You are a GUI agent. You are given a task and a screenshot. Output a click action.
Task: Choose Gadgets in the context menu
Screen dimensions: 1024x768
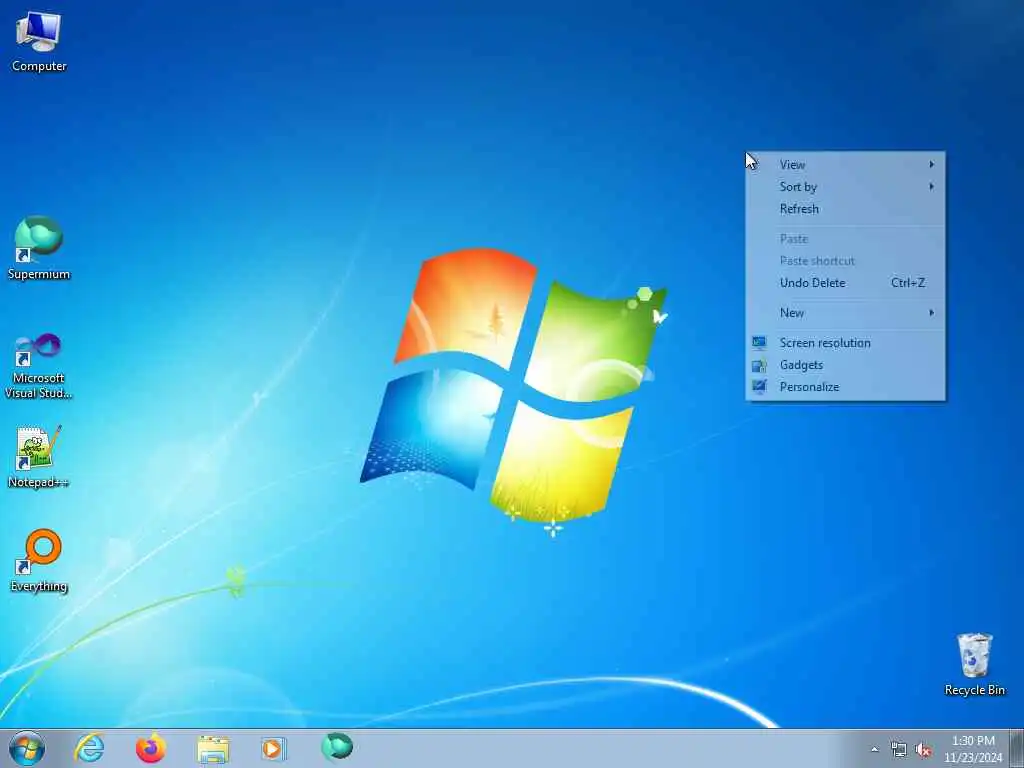(x=846, y=365)
